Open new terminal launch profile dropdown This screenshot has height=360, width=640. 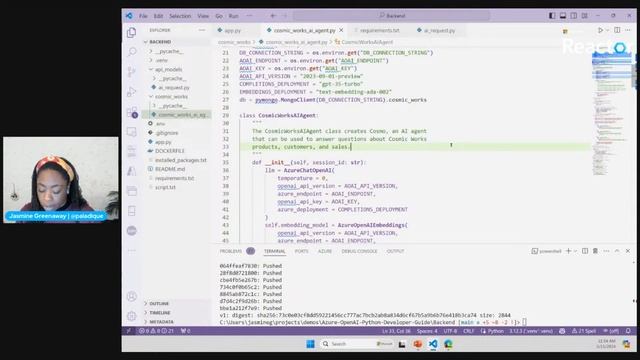[x=575, y=251]
